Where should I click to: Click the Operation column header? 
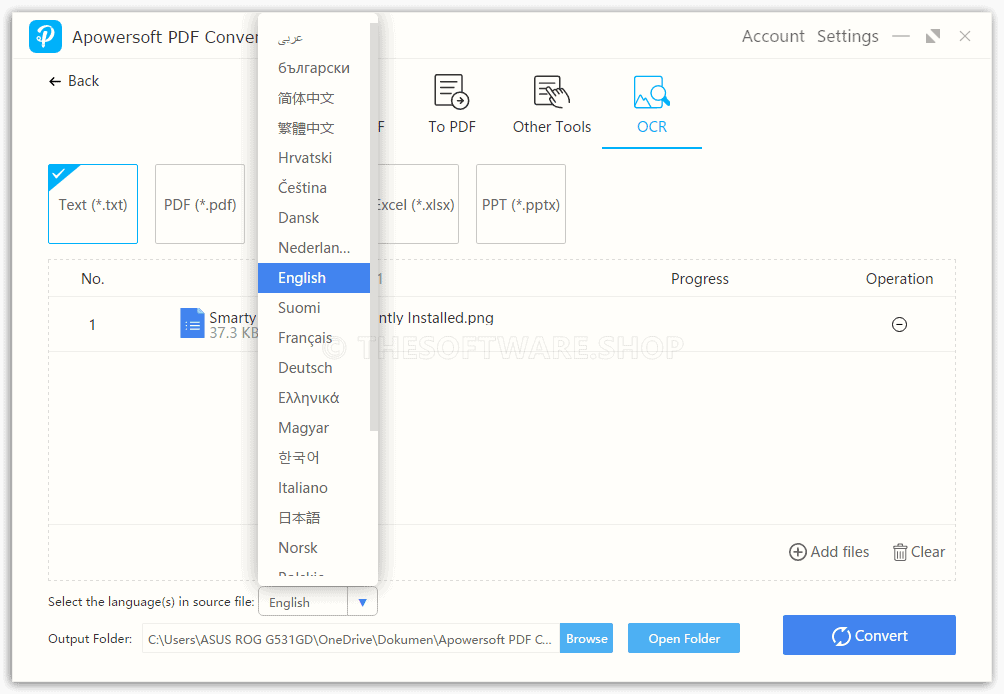[x=899, y=278]
